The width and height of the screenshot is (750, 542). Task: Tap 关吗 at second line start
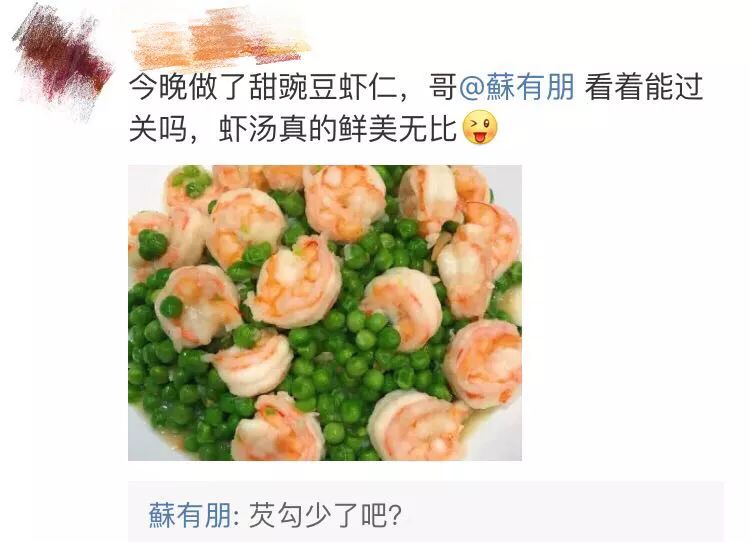point(159,128)
